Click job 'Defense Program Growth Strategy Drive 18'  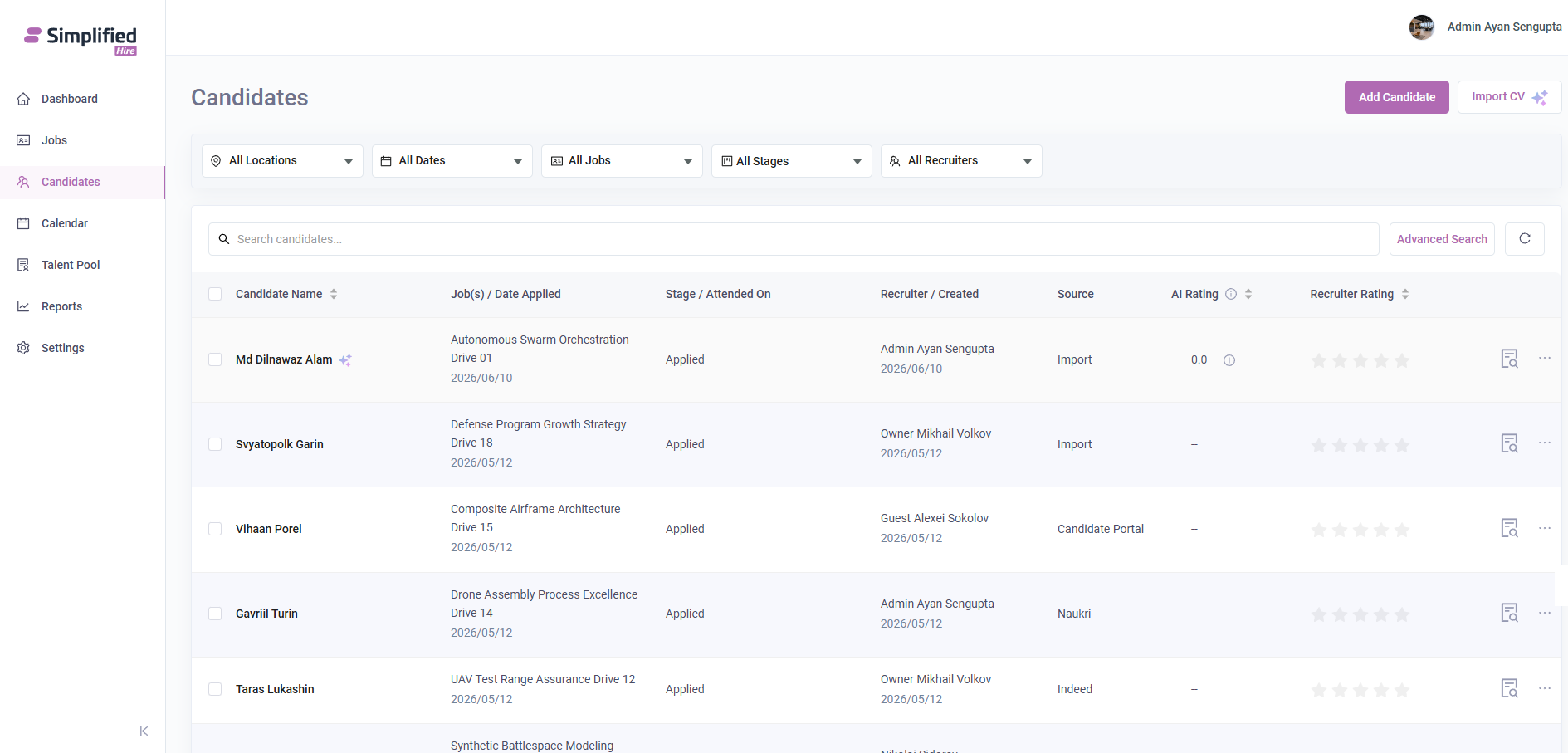(x=539, y=433)
